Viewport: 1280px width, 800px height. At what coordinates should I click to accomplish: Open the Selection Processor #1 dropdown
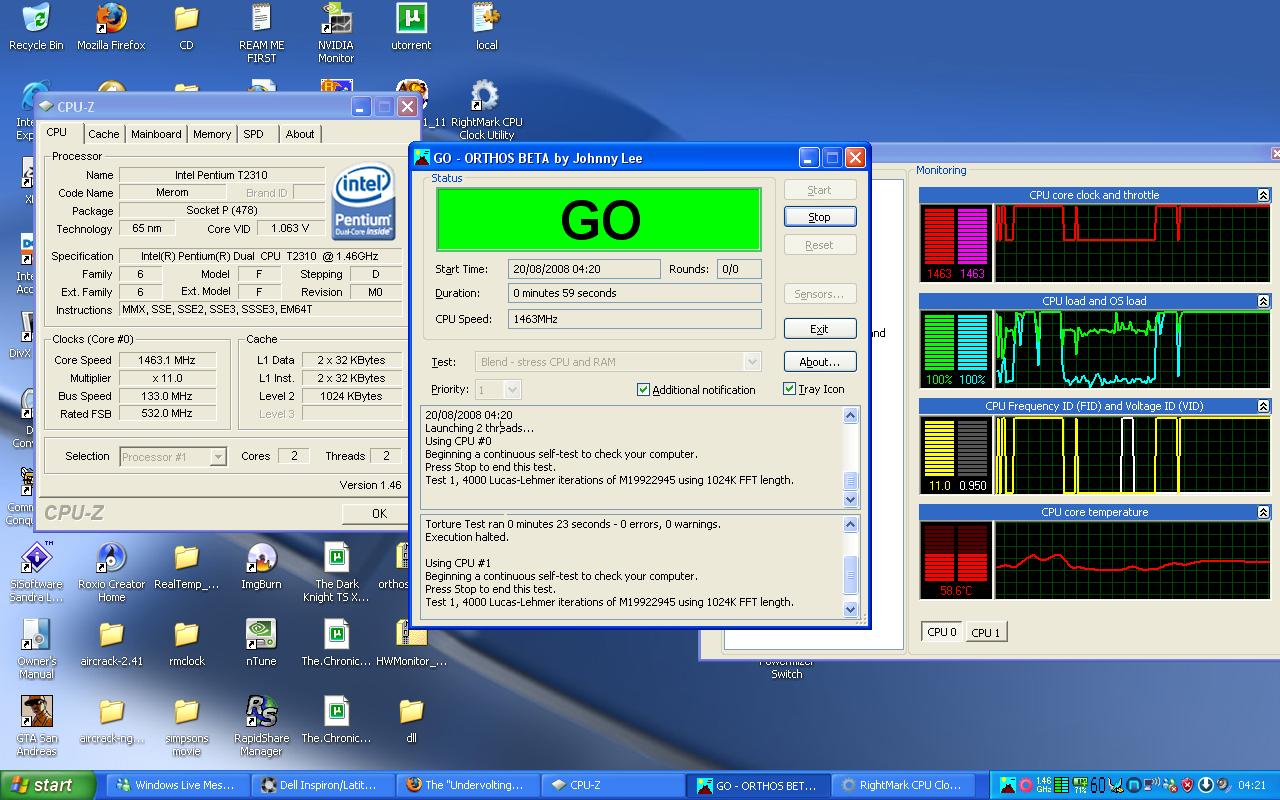[x=217, y=456]
